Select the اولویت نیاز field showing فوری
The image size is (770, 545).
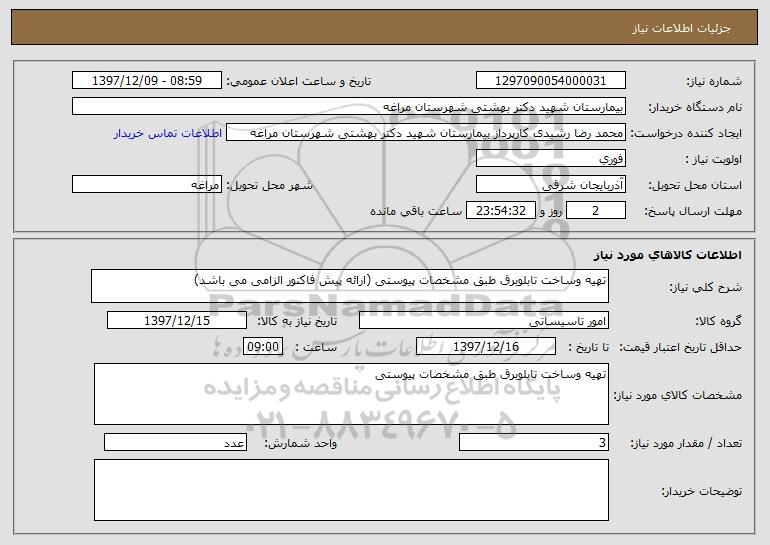point(551,158)
